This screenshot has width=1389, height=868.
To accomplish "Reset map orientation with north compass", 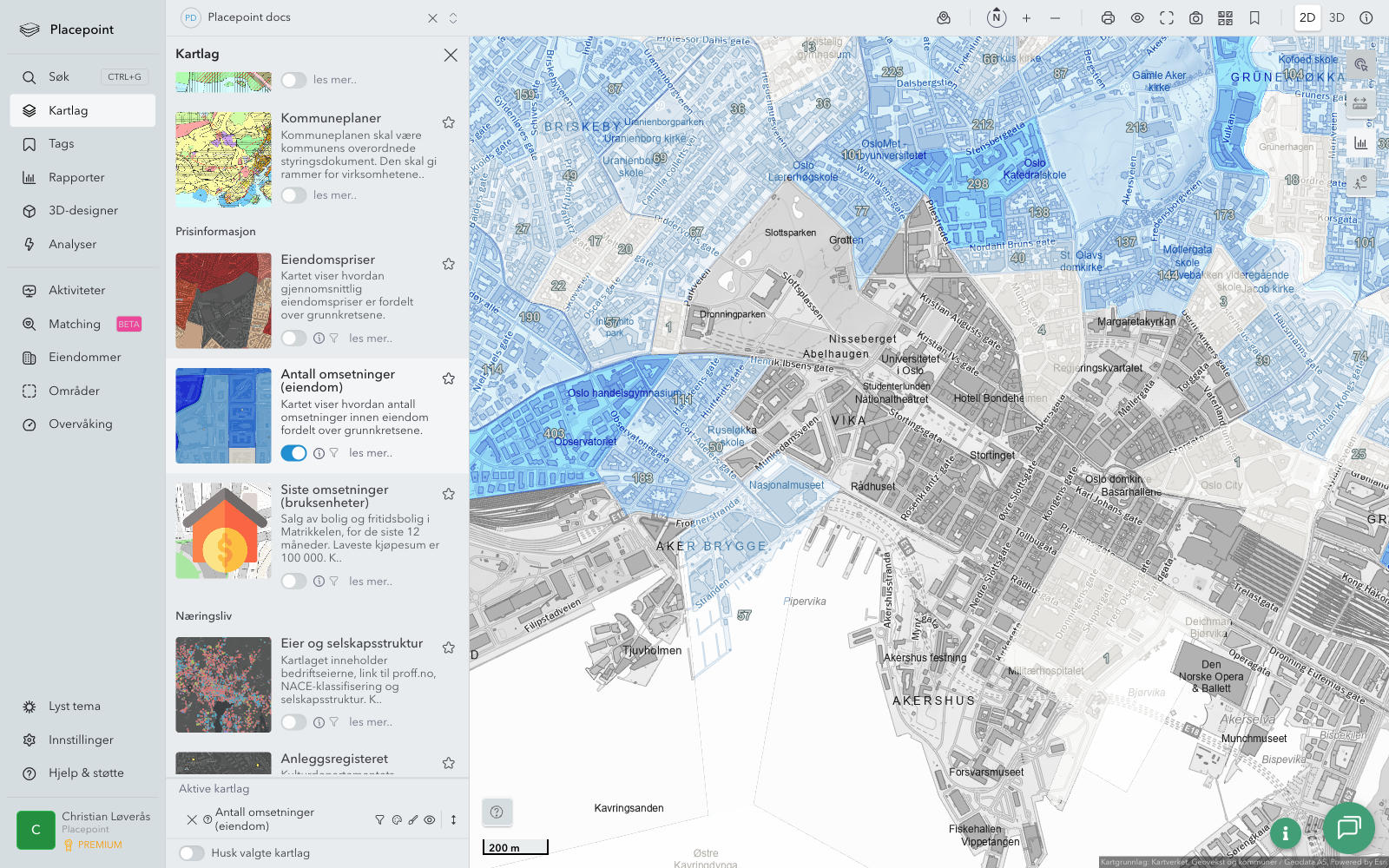I will point(997,17).
